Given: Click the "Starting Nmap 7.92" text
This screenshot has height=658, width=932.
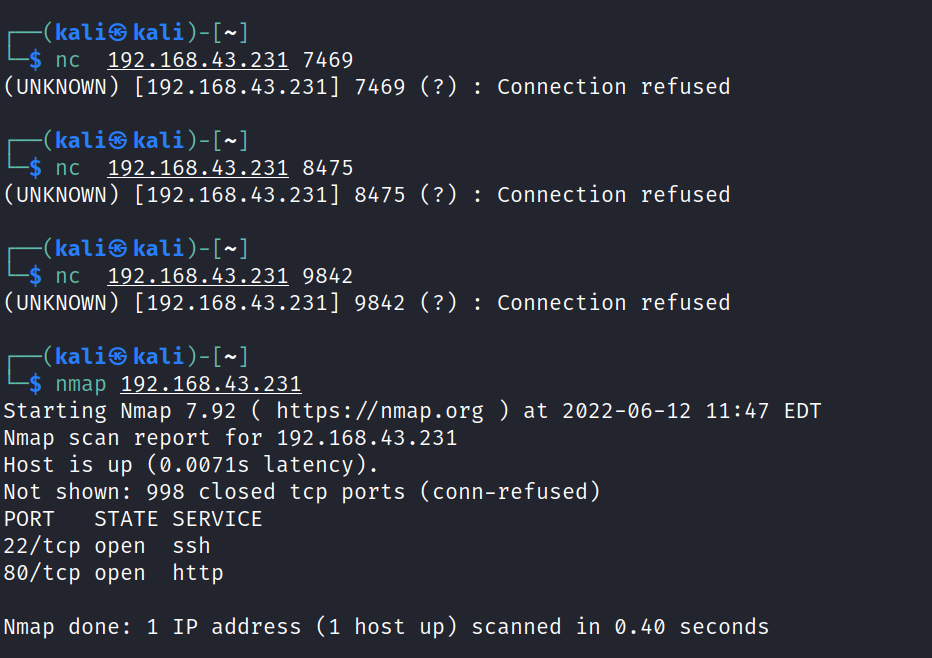Looking at the screenshot, I should click(126, 411).
